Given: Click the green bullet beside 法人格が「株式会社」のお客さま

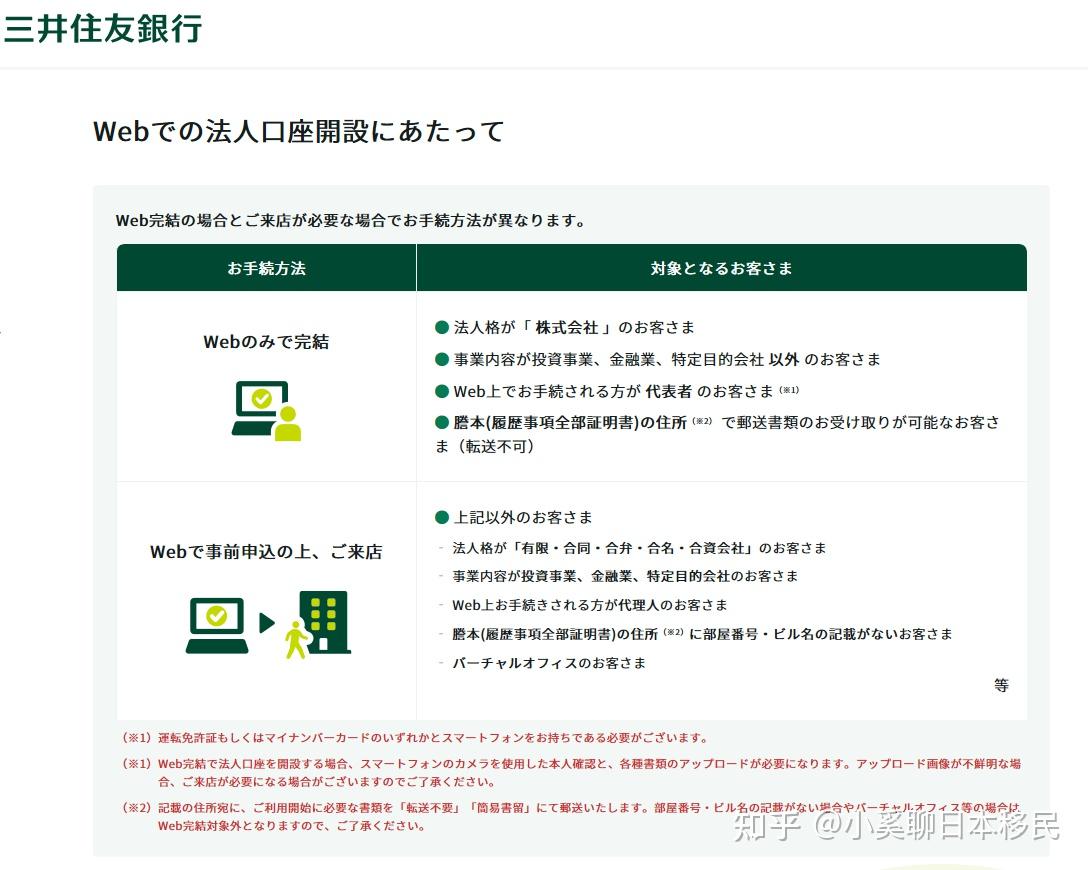Looking at the screenshot, I should (440, 327).
